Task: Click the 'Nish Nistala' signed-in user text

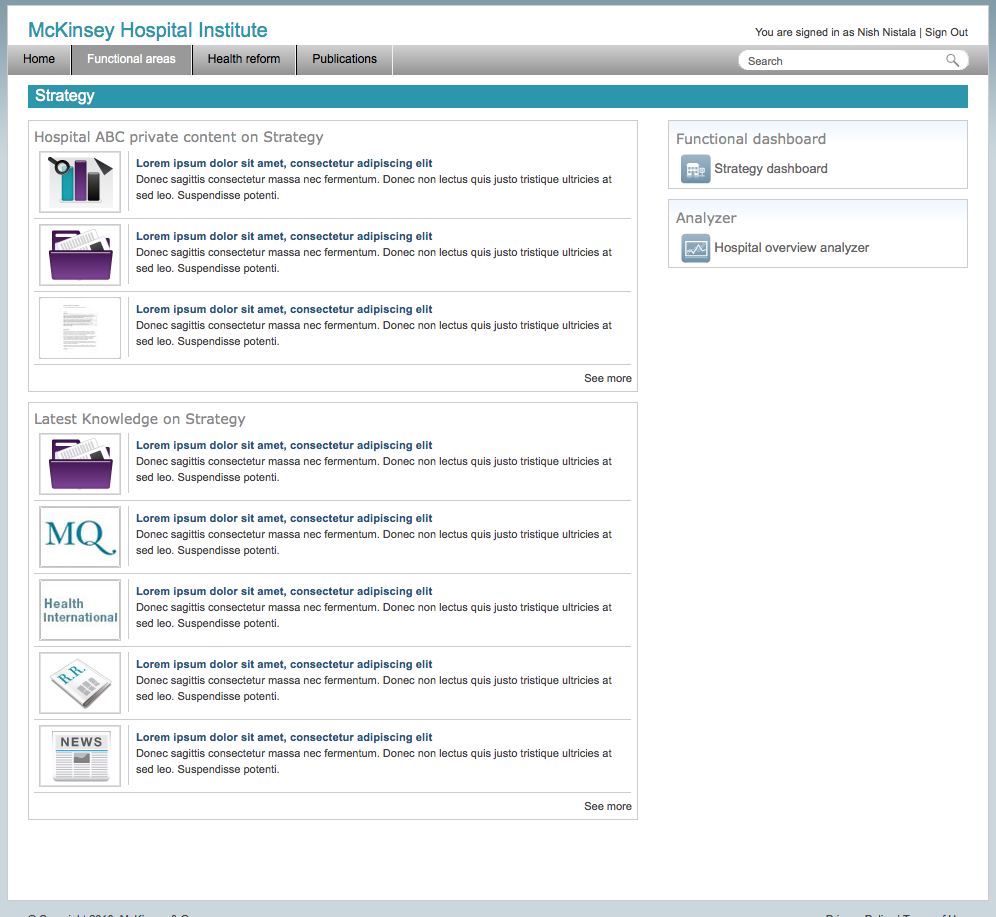Action: 886,32
